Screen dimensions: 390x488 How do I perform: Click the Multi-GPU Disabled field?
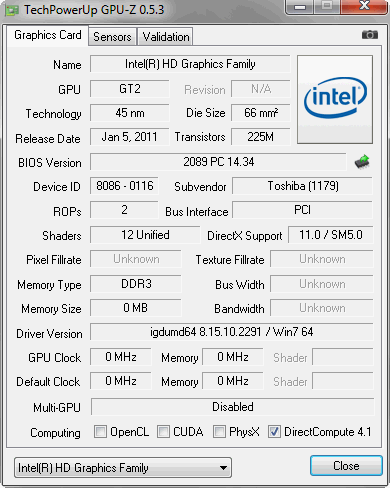click(232, 407)
